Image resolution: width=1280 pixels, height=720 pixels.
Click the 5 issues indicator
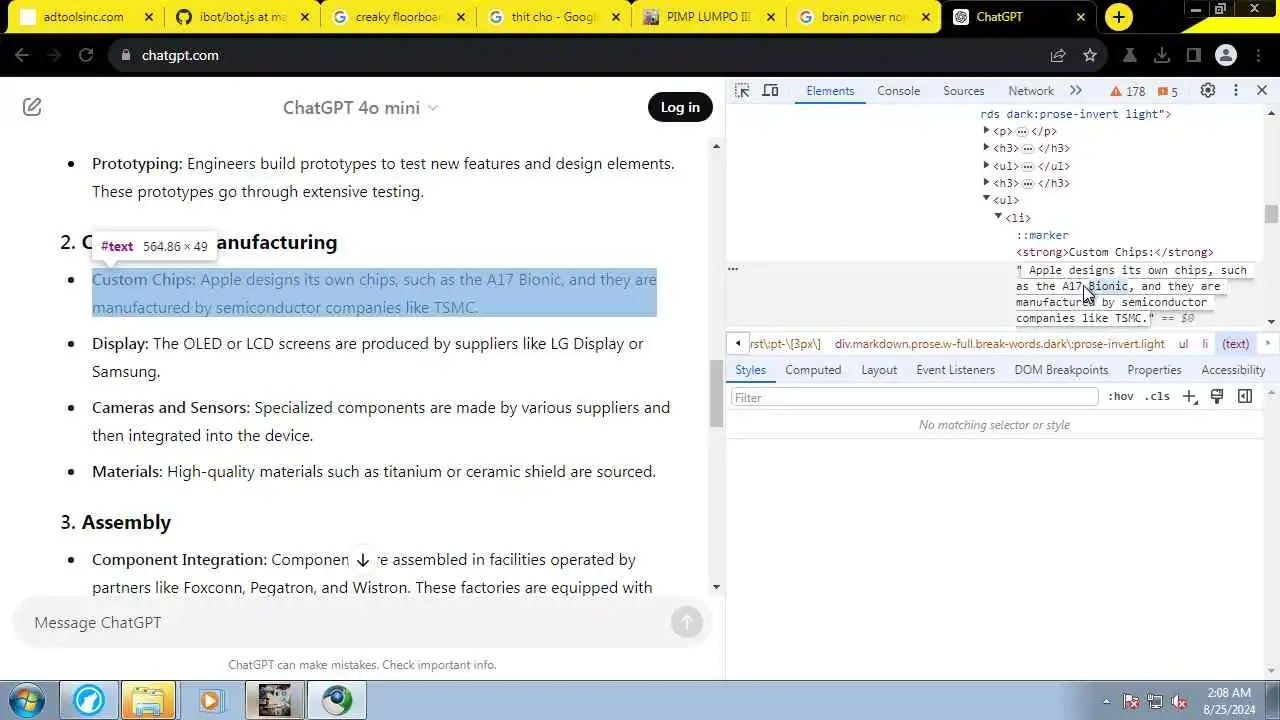[1168, 91]
